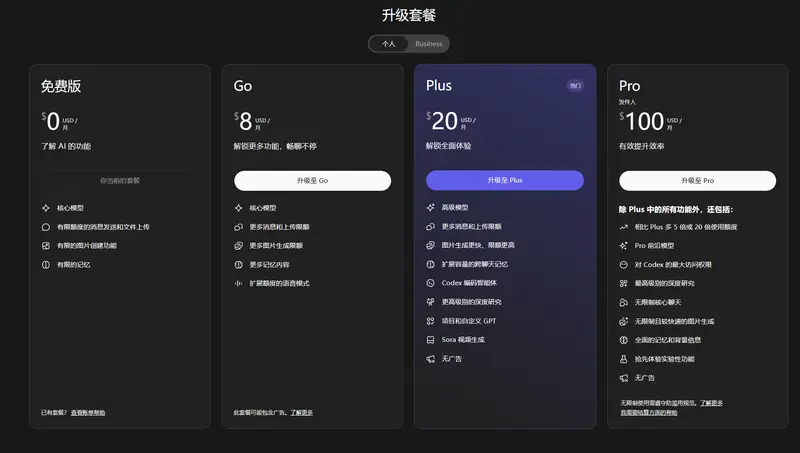
Task: Click the 此套餐可能包含广告 notice text
Action: [x=261, y=413]
